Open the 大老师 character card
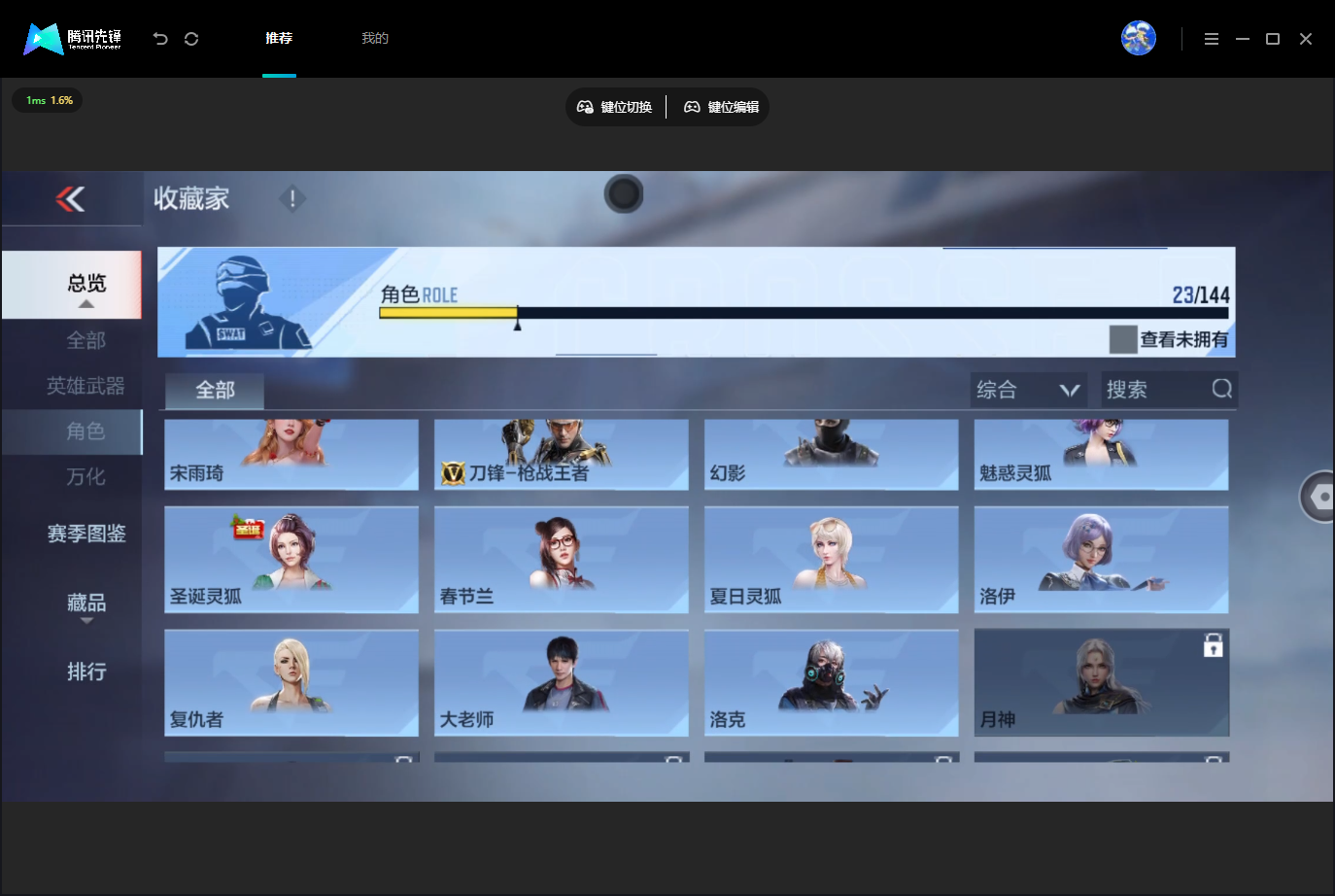The height and width of the screenshot is (896, 1335). point(562,683)
